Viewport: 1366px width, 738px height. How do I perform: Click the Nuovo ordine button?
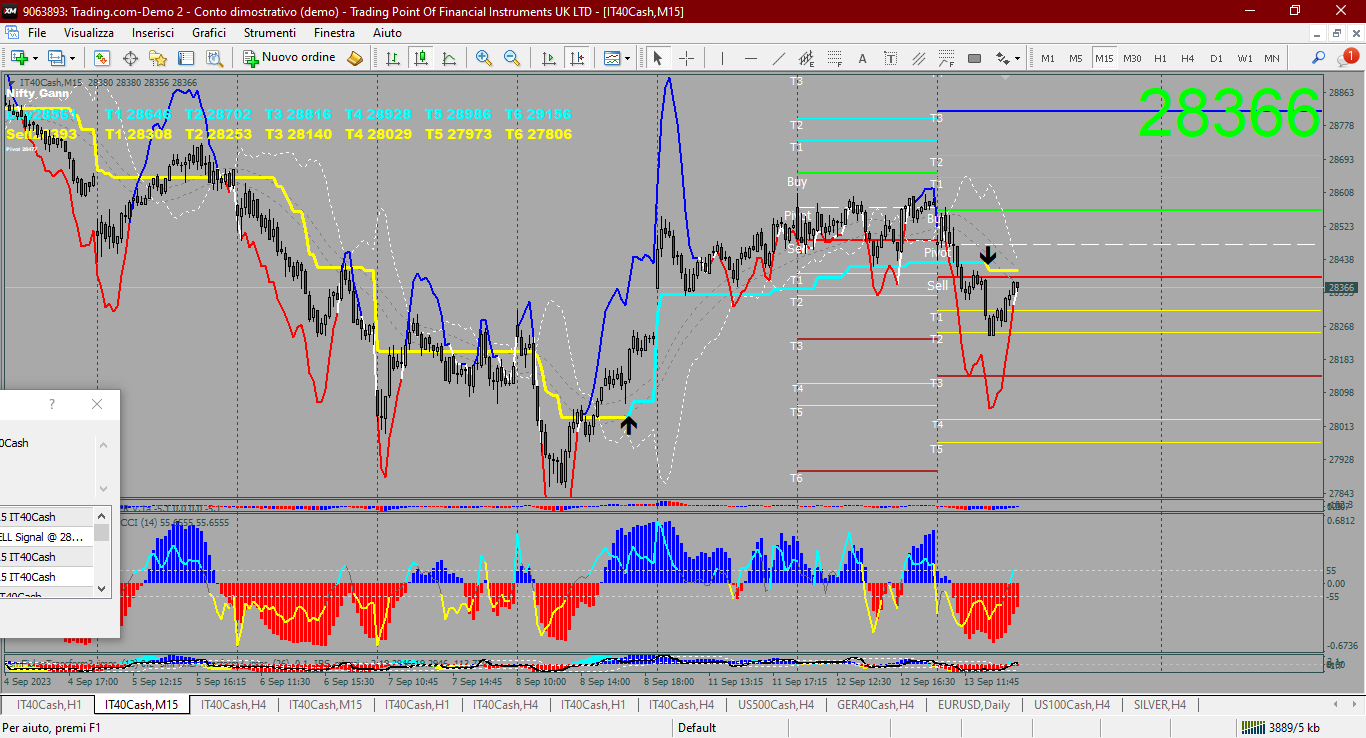pyautogui.click(x=290, y=58)
